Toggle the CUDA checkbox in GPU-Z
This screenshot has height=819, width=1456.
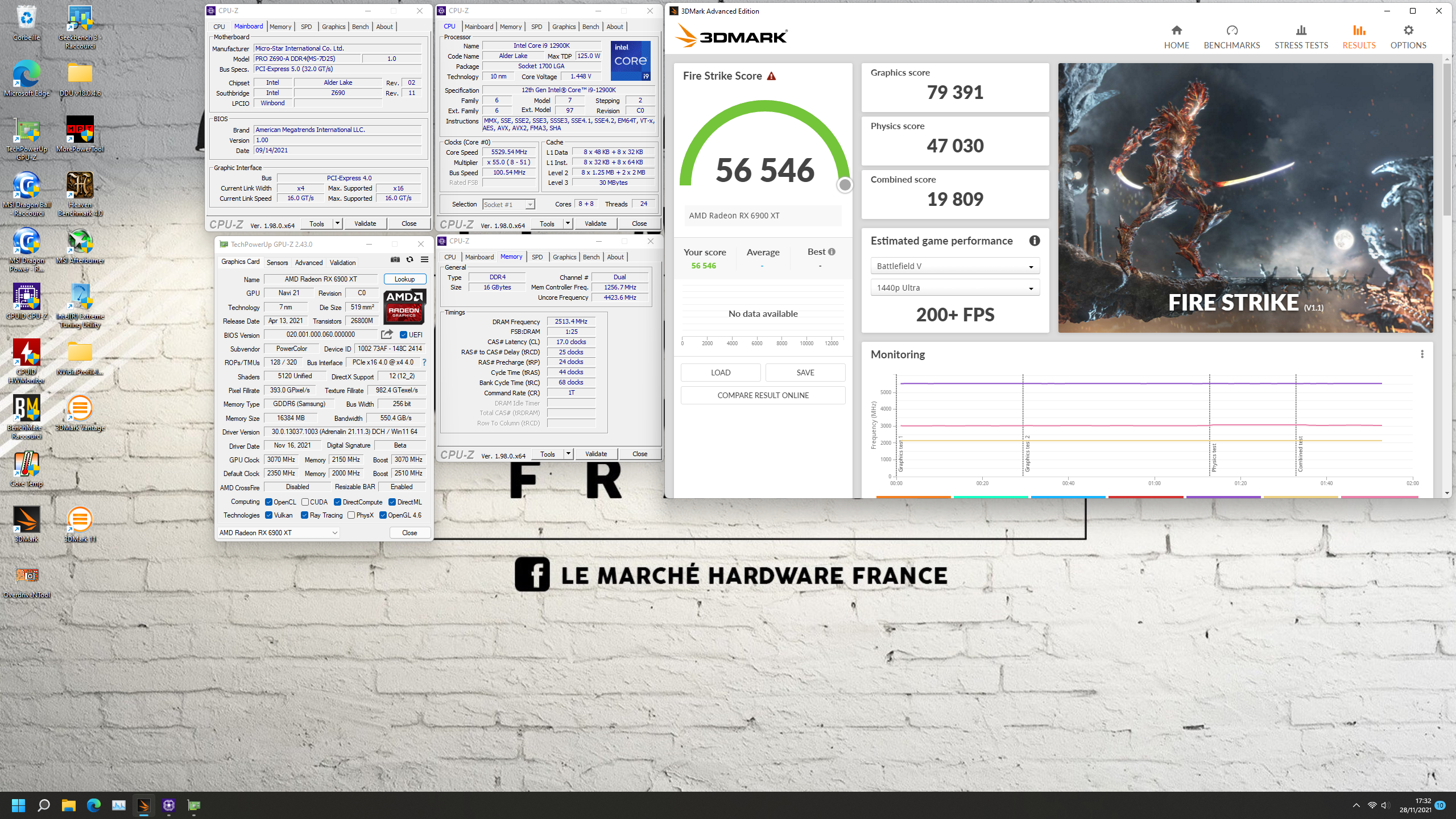click(x=305, y=502)
